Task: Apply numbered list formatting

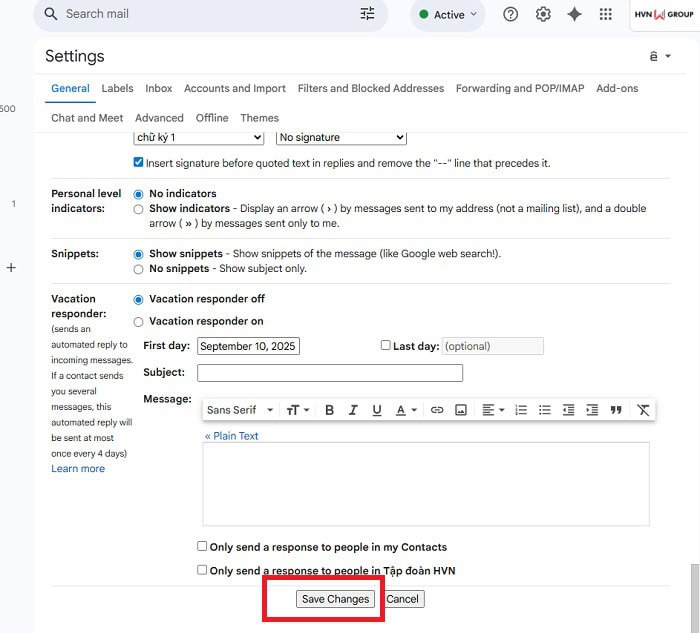Action: [521, 410]
